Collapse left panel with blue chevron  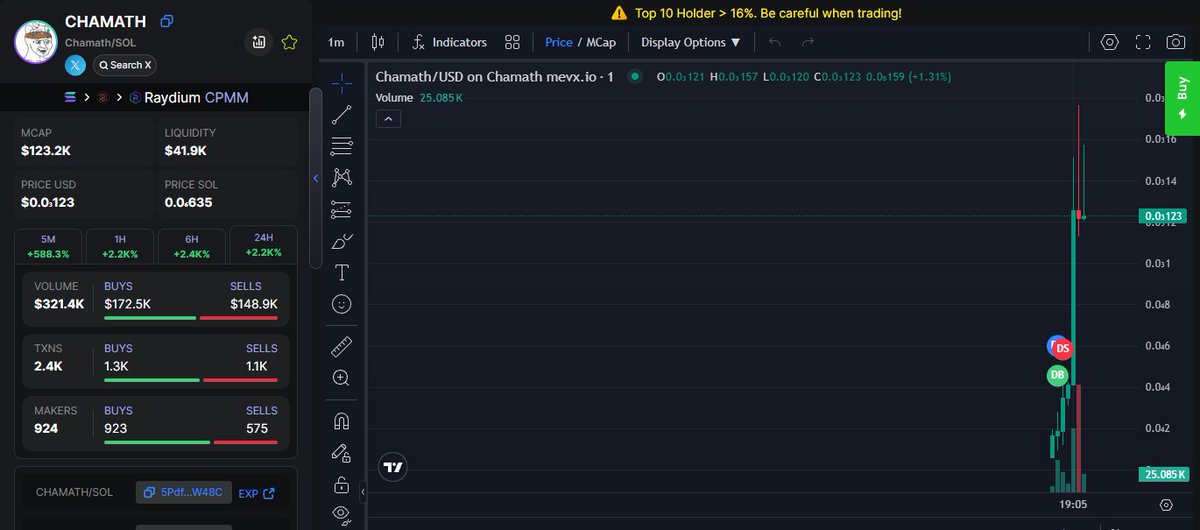(316, 178)
